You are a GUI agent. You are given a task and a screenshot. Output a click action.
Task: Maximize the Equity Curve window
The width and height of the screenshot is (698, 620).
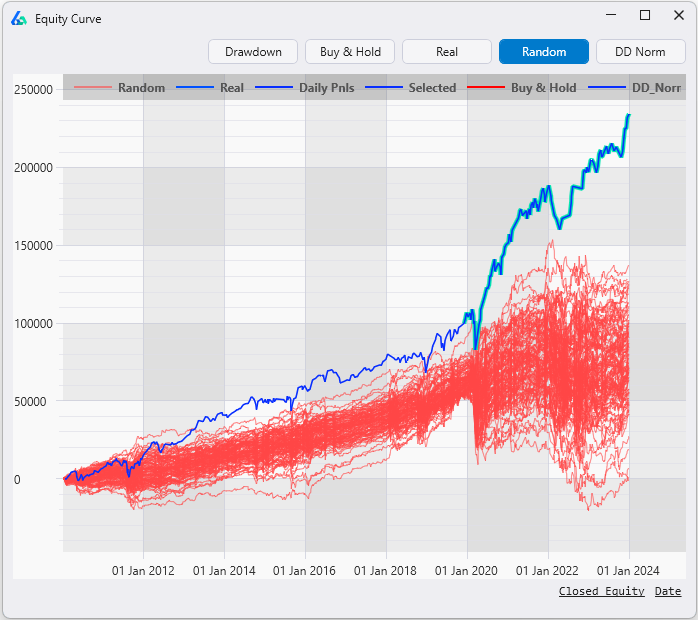coord(645,15)
